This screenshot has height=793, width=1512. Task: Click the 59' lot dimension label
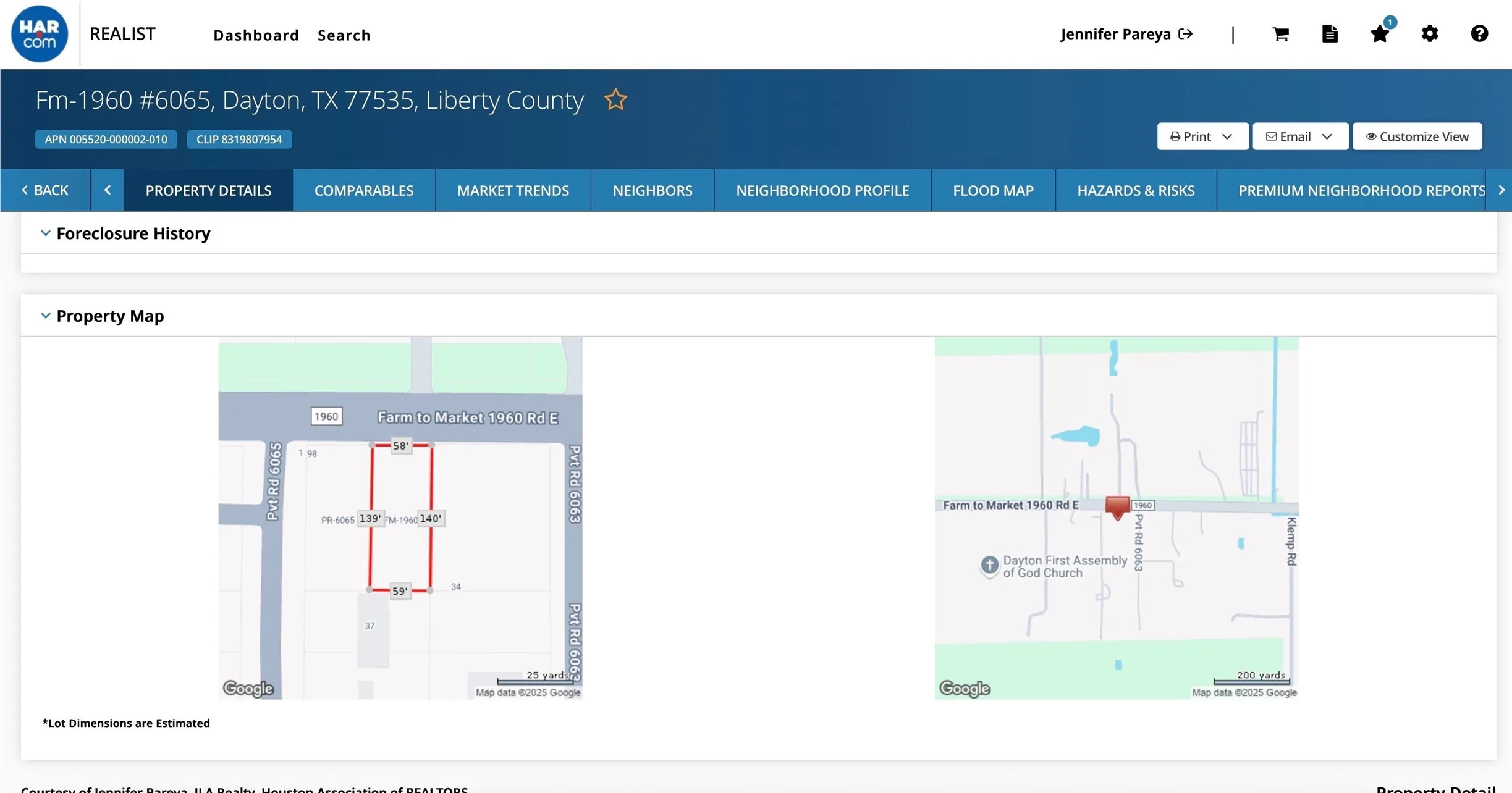(400, 591)
